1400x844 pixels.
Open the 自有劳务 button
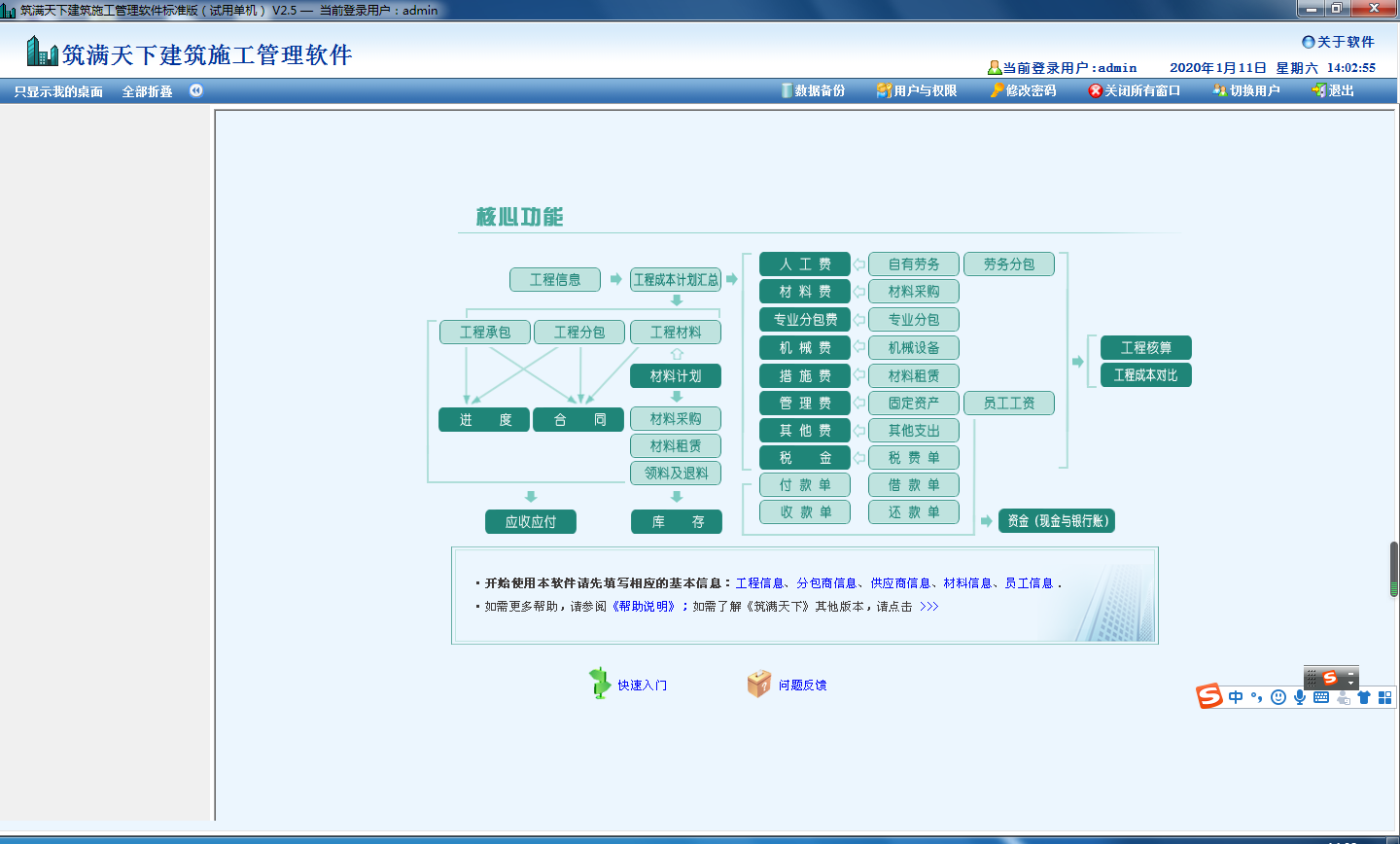pyautogui.click(x=914, y=264)
